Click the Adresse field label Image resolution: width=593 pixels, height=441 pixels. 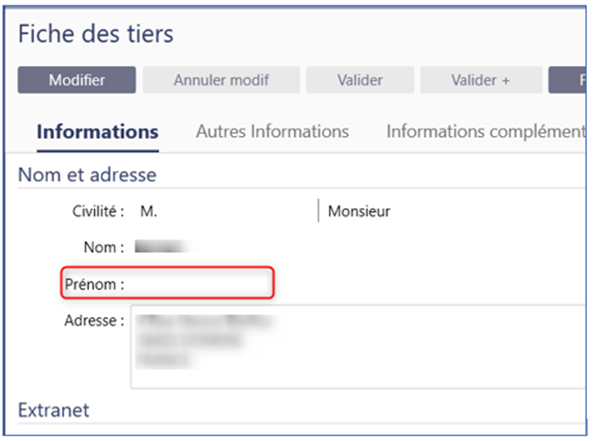pyautogui.click(x=94, y=320)
